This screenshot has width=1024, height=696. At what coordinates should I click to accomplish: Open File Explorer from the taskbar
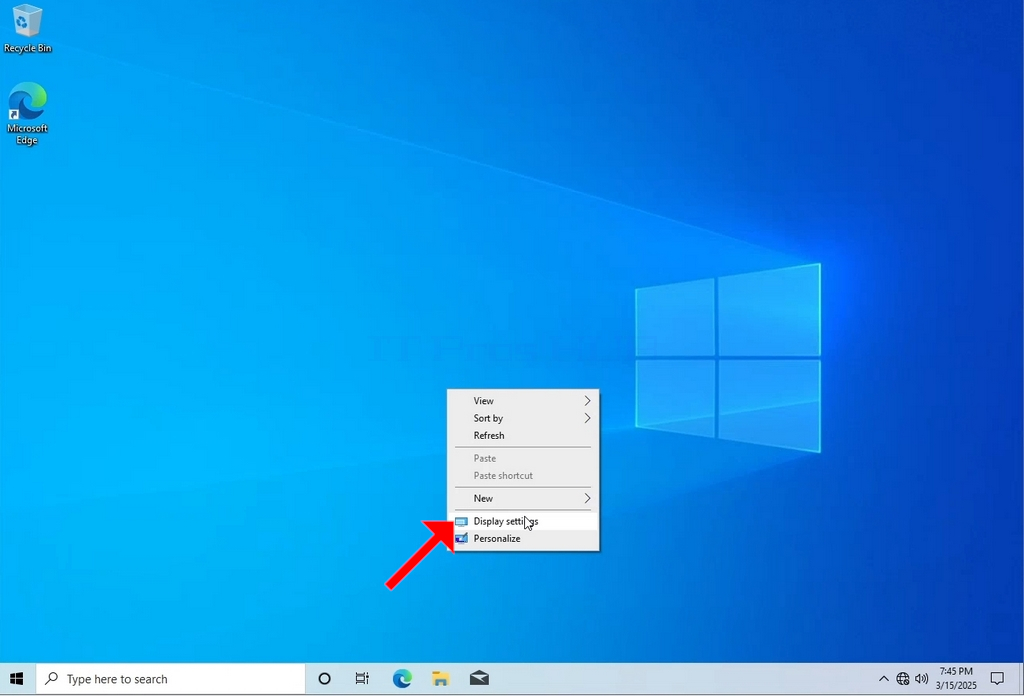pos(440,679)
